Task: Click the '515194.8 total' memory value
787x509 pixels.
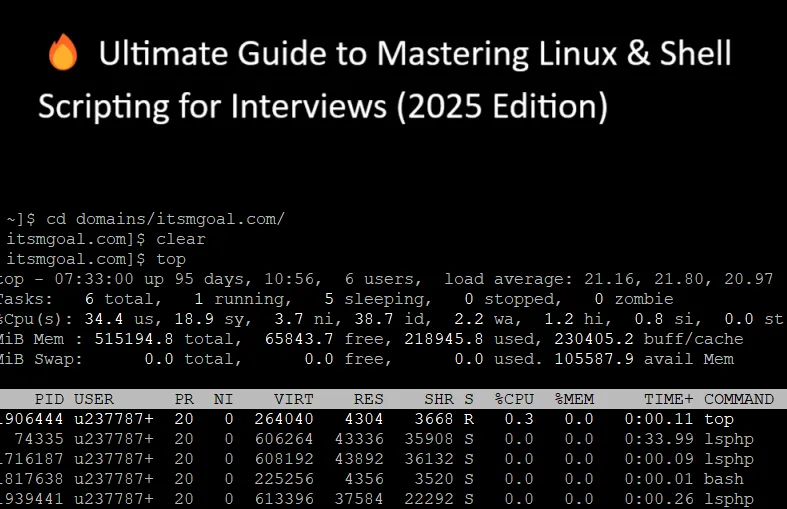Action: (x=168, y=339)
